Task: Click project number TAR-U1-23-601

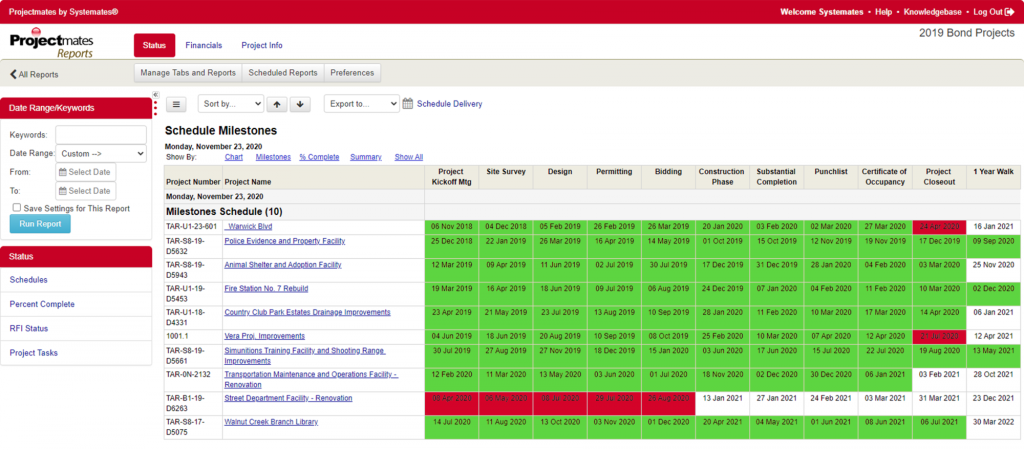Action: 191,227
